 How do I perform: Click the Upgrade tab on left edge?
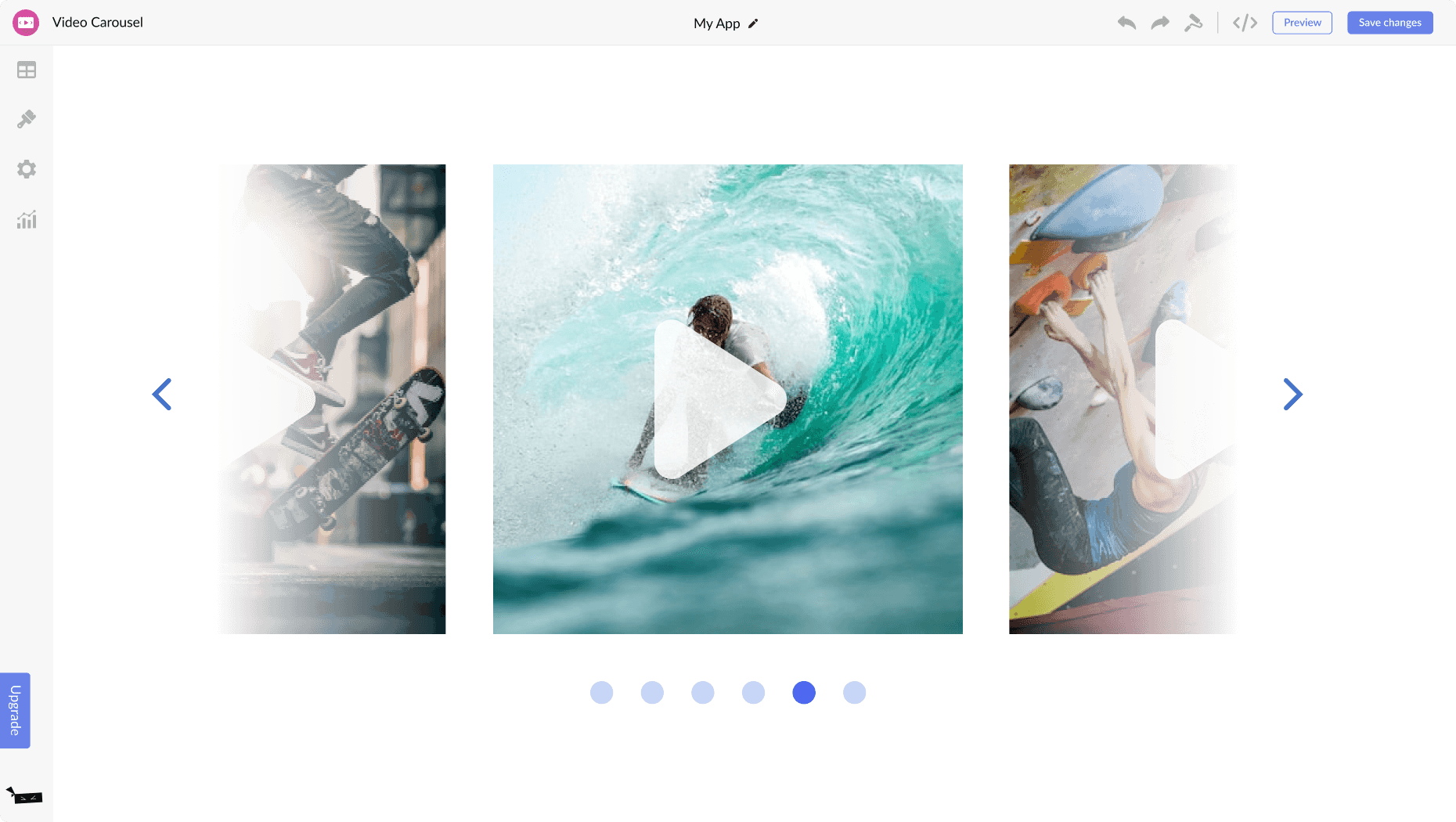(15, 710)
